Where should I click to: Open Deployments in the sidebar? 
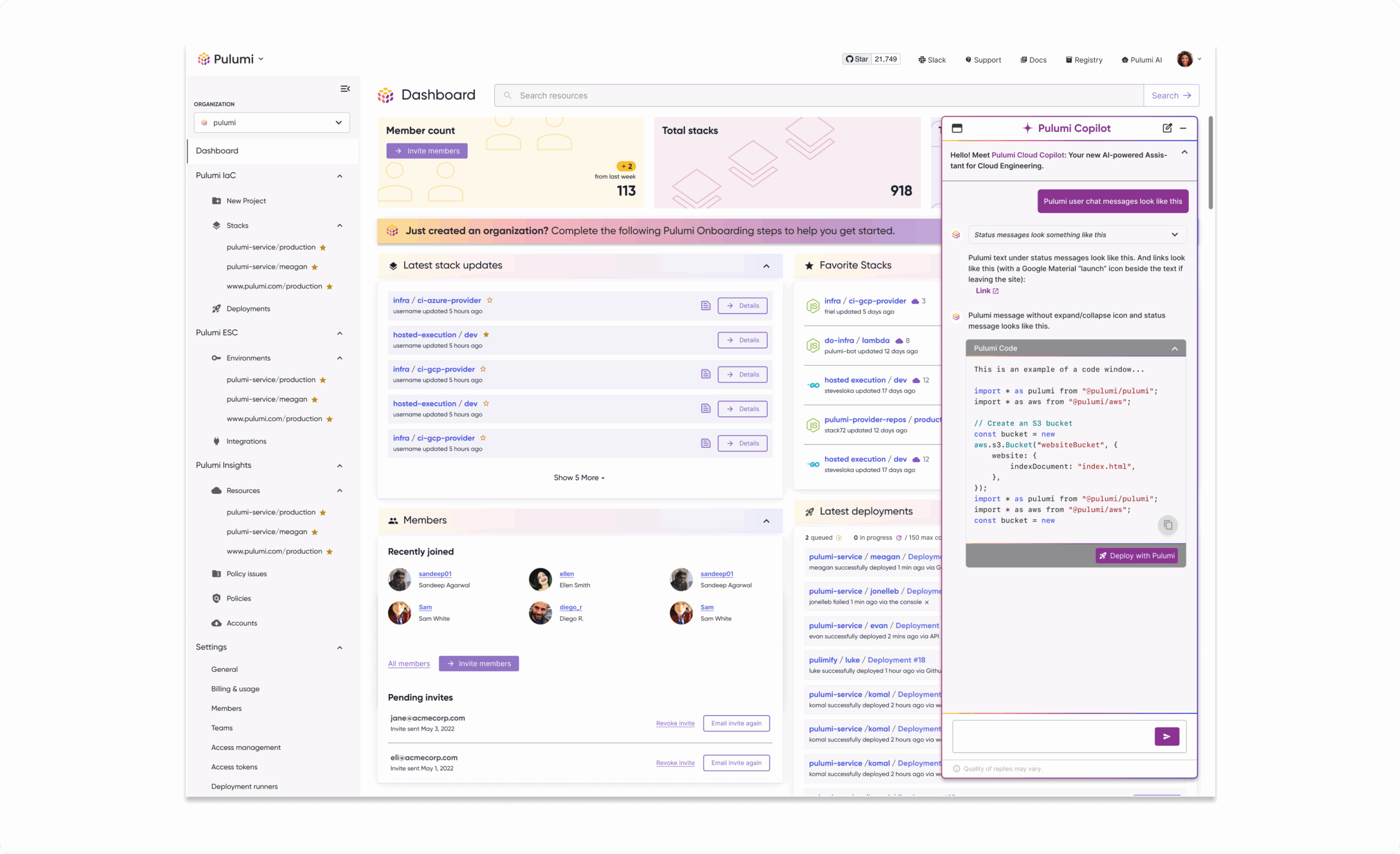[248, 309]
